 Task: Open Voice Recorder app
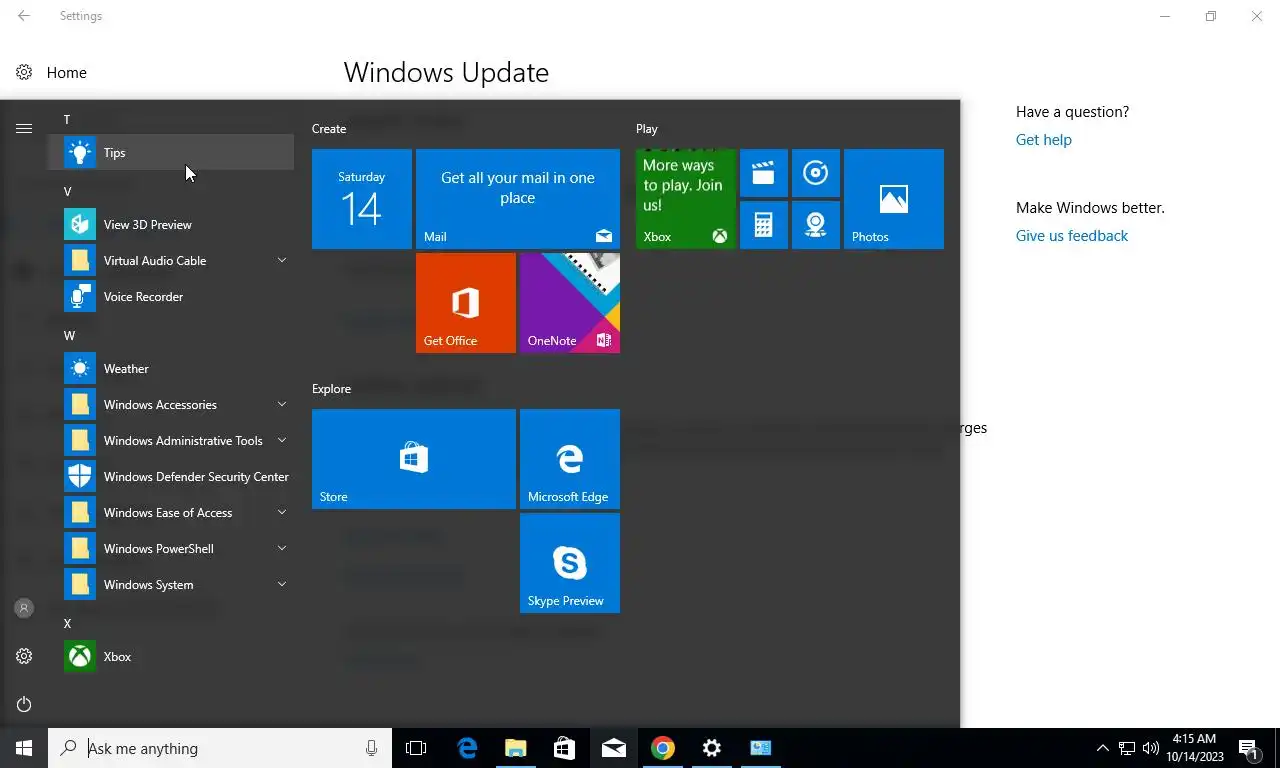[171, 297]
